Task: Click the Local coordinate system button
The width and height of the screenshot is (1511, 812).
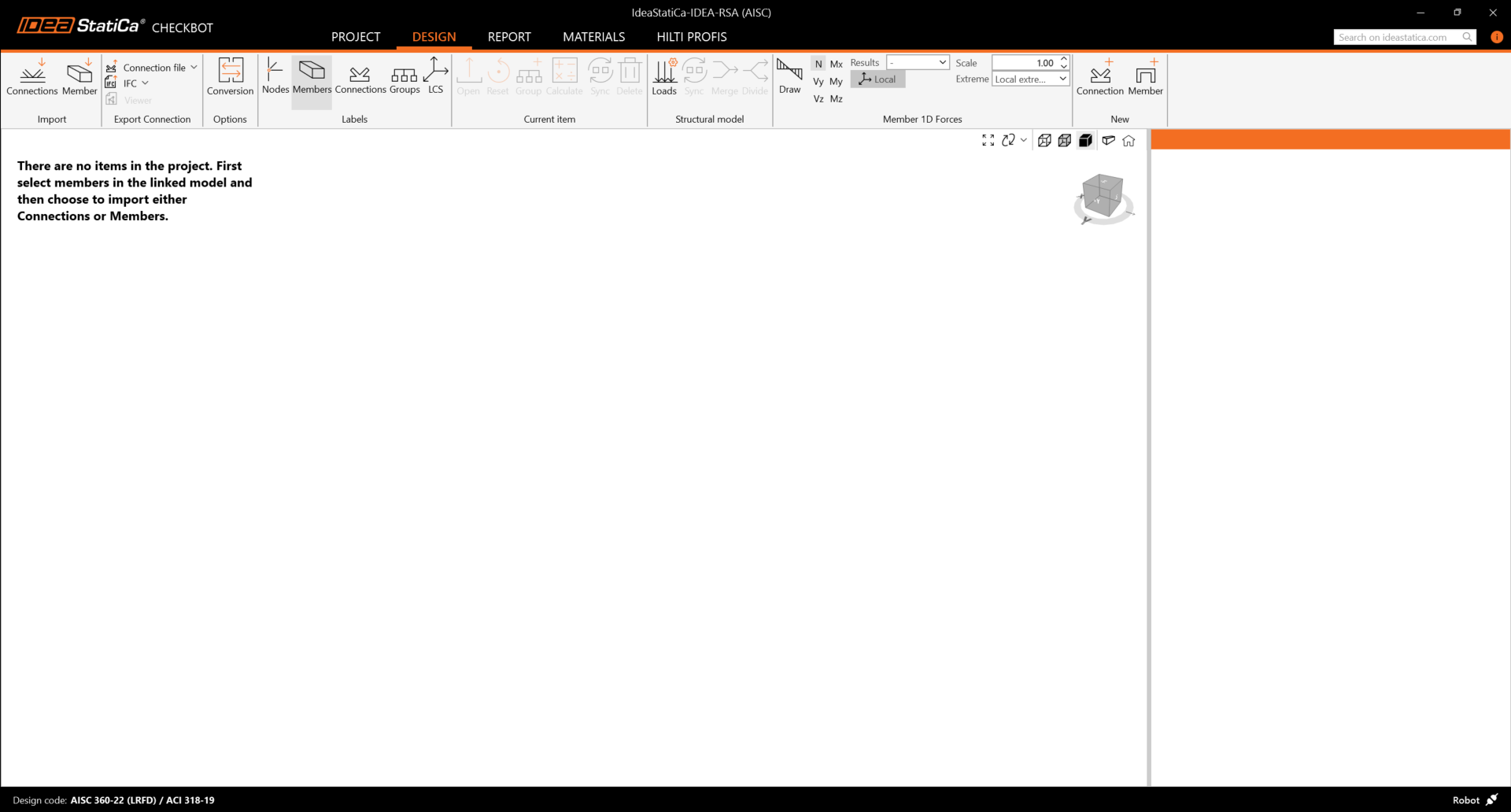Action: [877, 79]
